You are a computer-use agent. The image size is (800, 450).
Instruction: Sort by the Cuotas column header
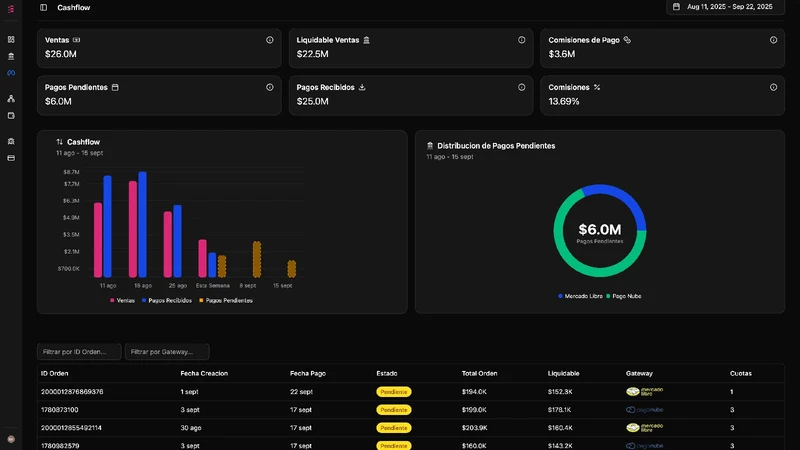coord(741,373)
